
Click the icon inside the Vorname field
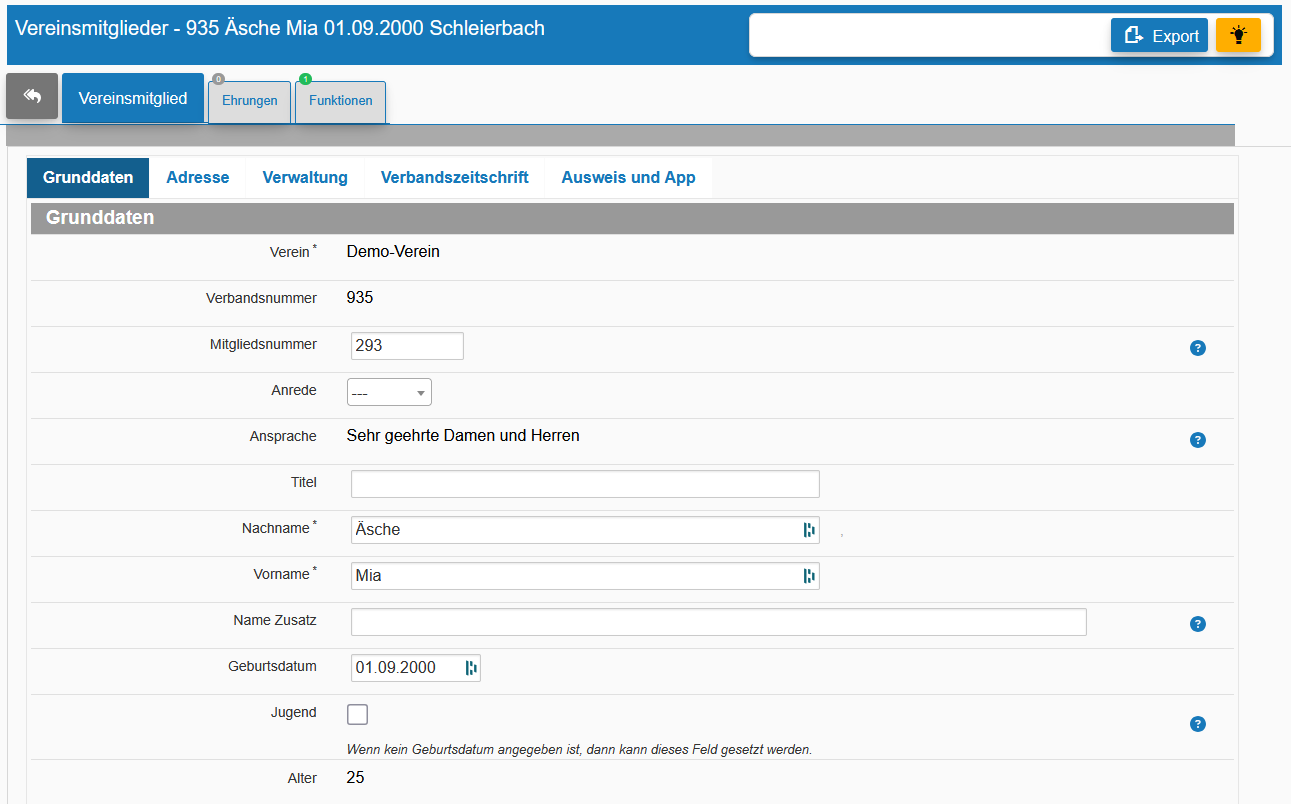809,576
